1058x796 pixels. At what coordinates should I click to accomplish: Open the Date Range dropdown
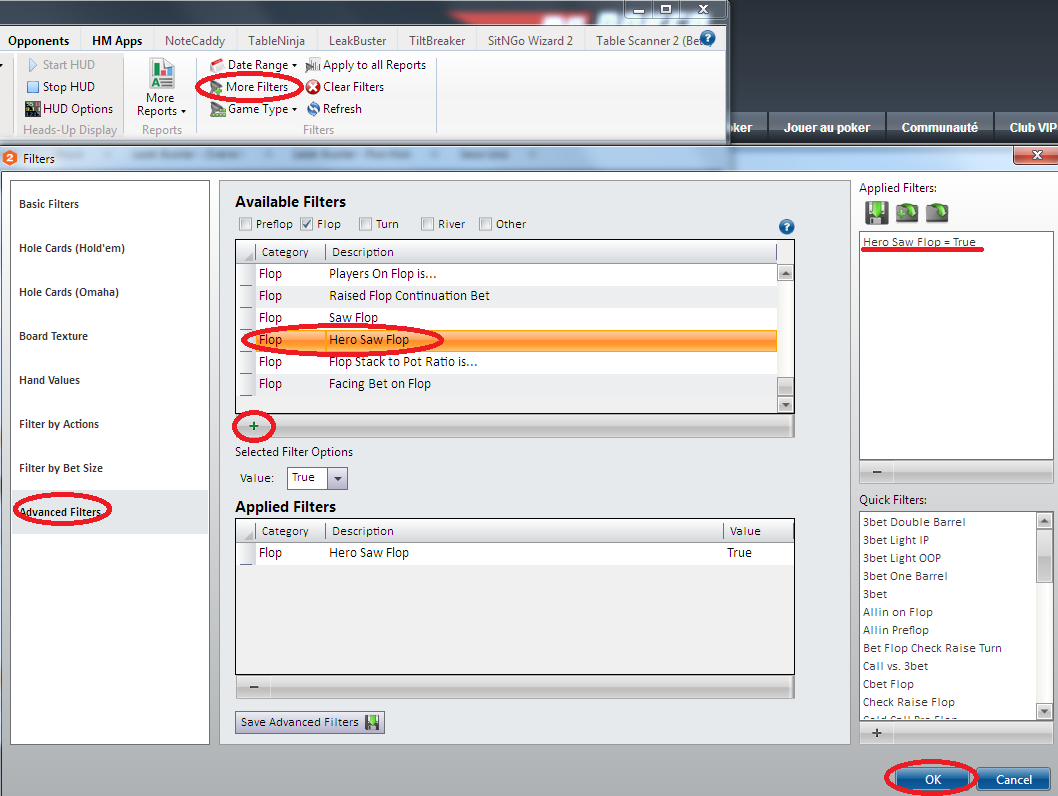pyautogui.click(x=253, y=65)
